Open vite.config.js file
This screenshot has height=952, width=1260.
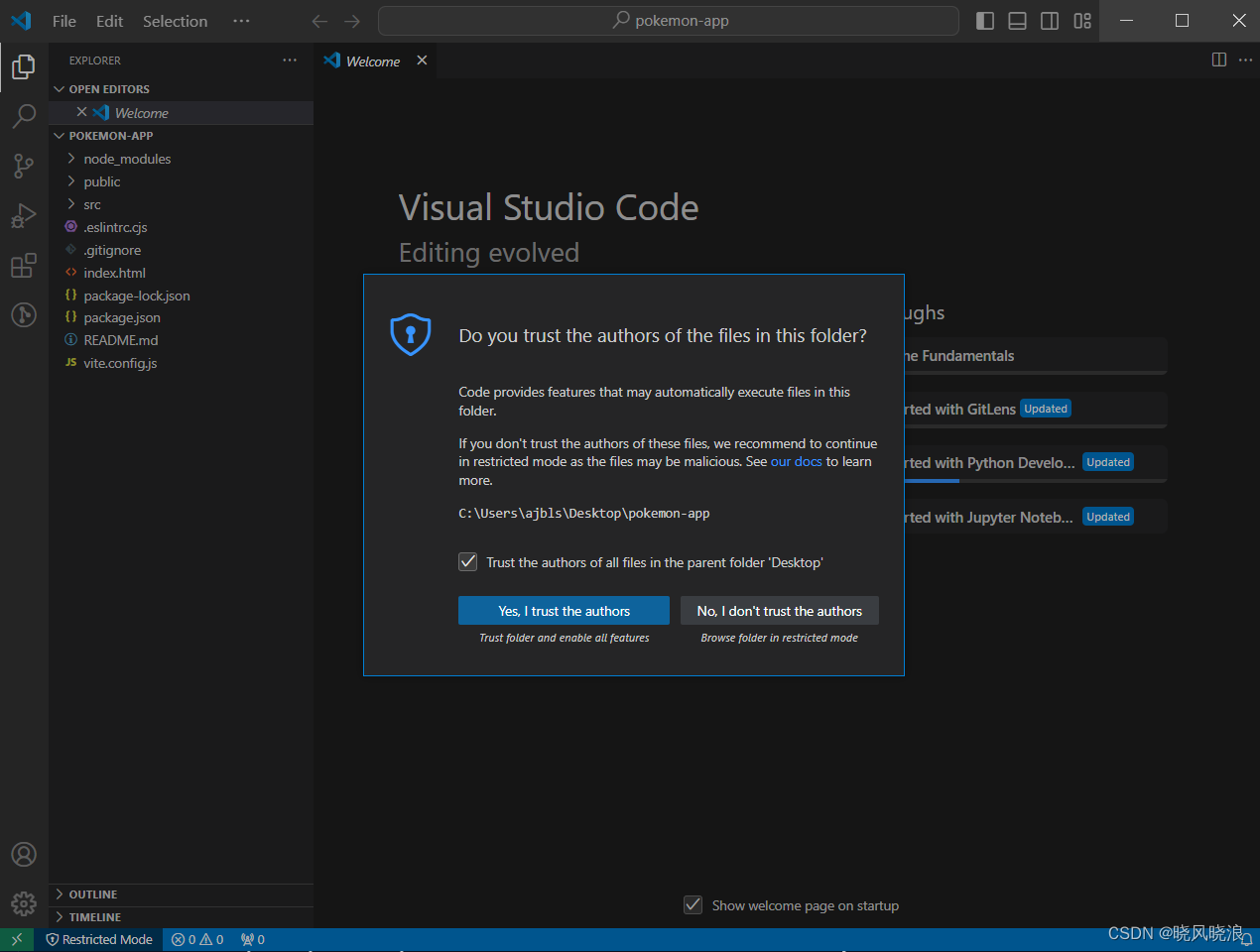pyautogui.click(x=183, y=363)
